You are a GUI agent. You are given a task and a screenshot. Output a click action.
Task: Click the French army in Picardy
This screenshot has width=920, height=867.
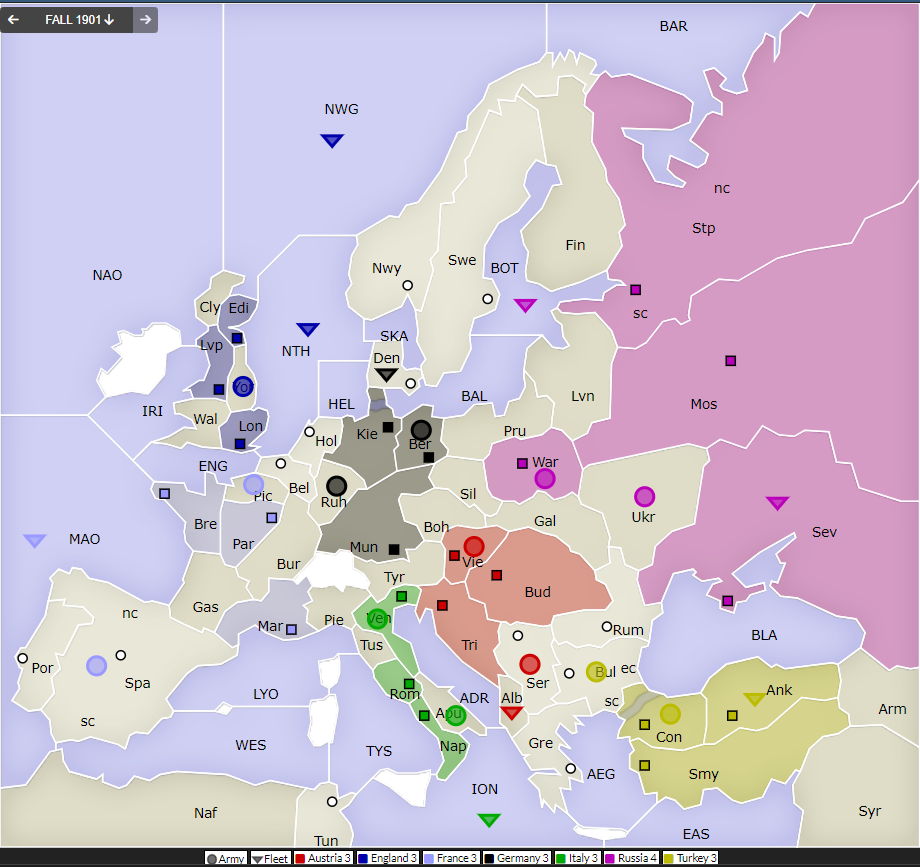click(x=253, y=485)
